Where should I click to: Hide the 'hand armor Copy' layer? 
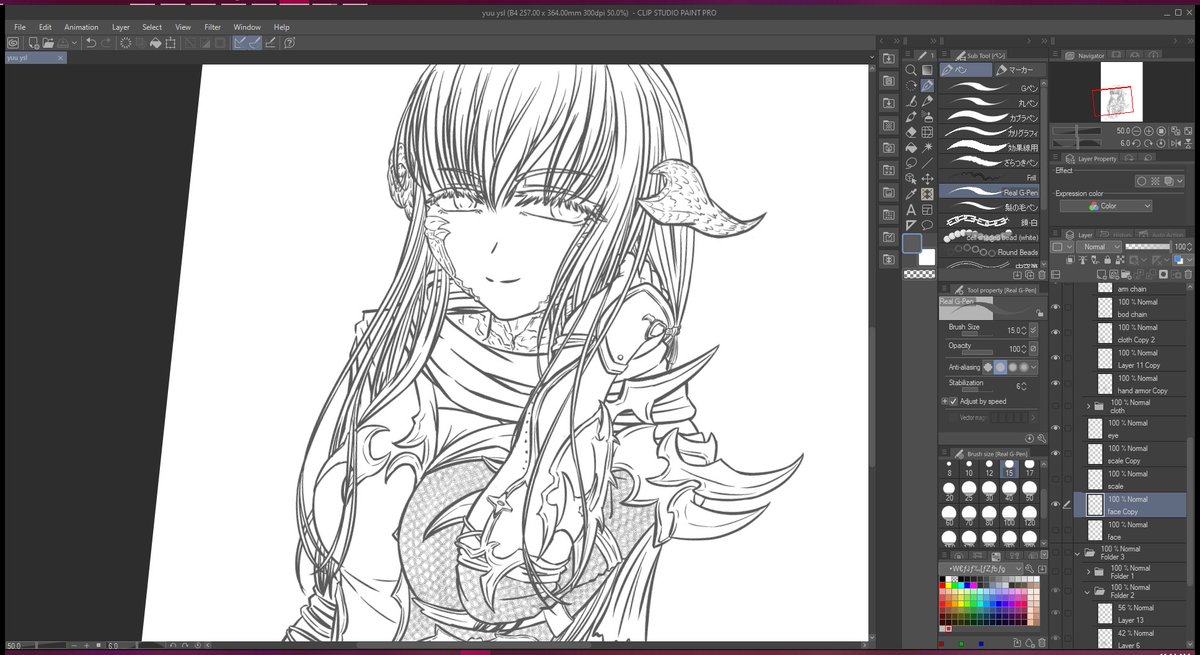point(1055,383)
